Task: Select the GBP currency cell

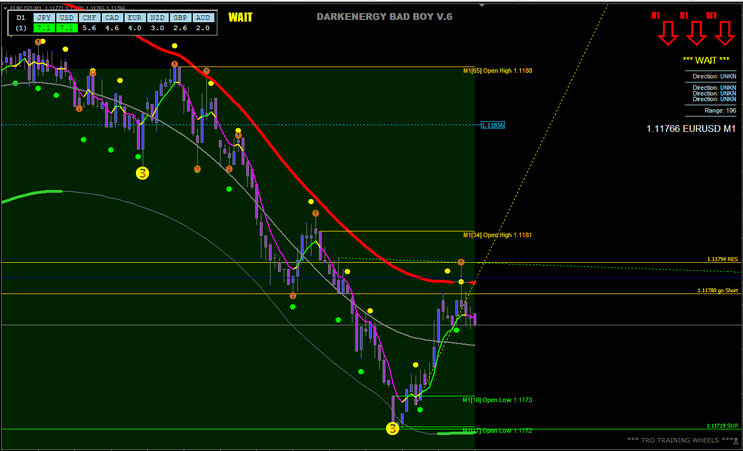Action: pos(180,17)
